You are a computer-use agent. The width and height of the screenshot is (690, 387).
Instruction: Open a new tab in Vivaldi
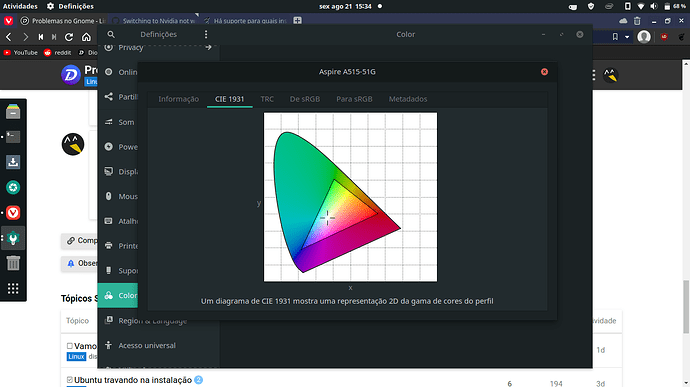coord(297,20)
